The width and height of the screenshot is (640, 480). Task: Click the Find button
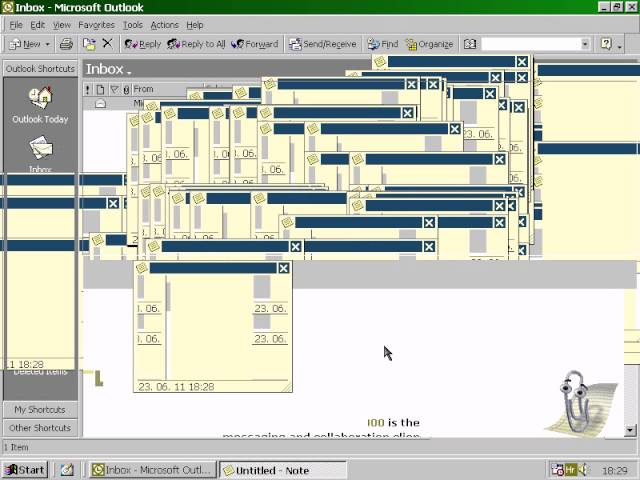pos(382,44)
